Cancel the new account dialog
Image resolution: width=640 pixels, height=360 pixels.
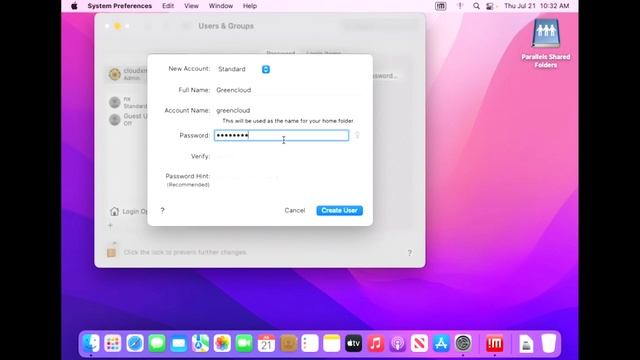pos(295,210)
